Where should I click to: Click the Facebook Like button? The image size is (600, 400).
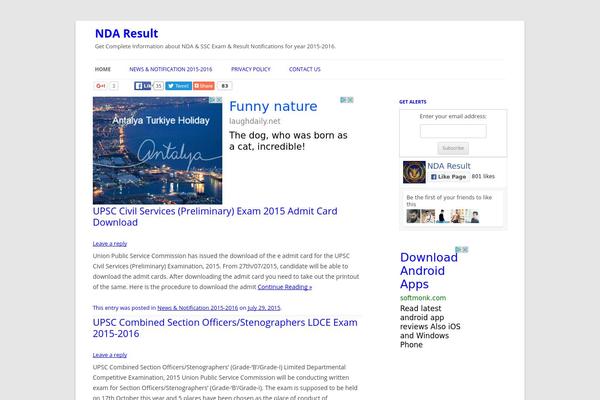143,86
